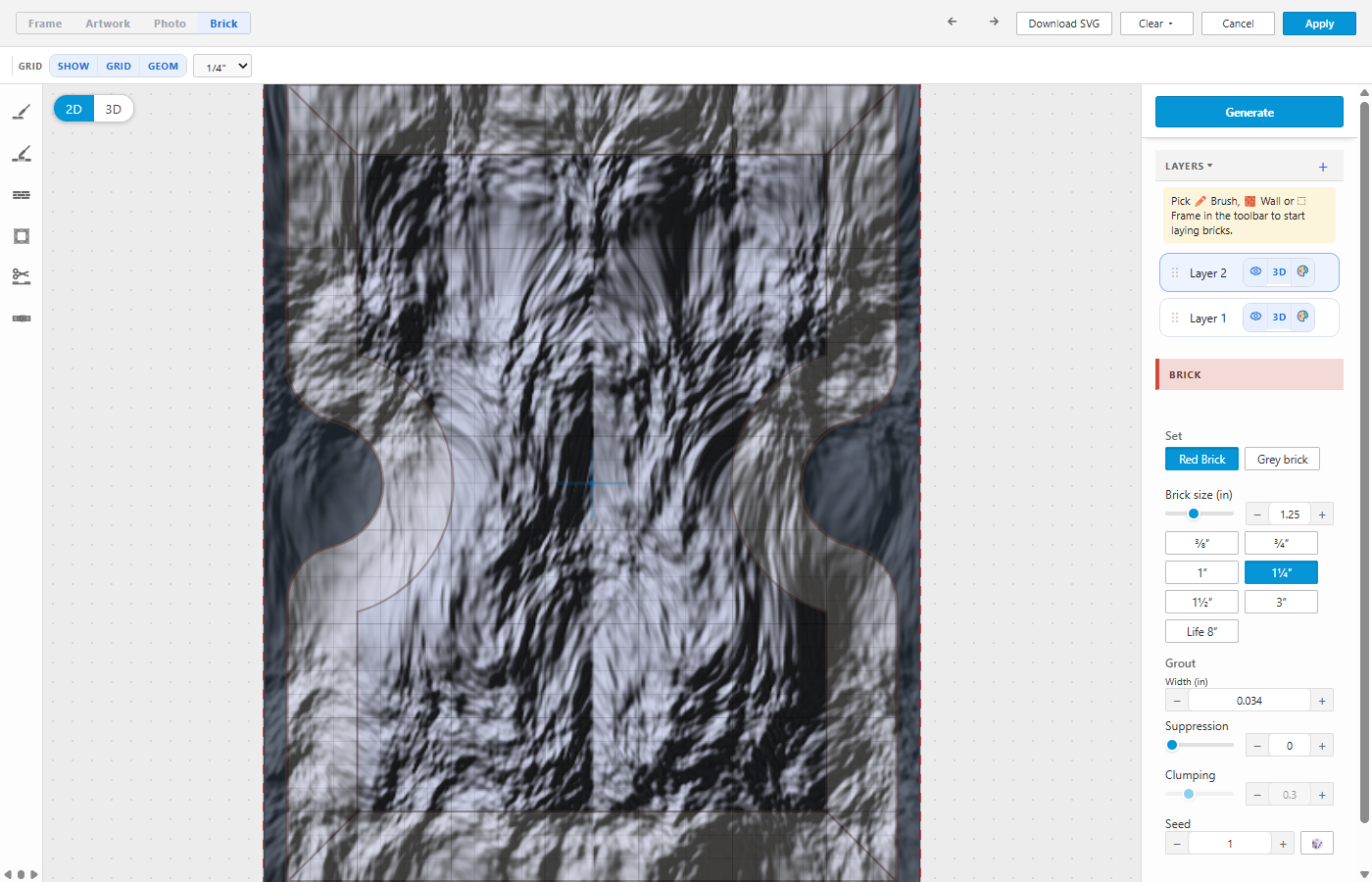Open the color palette for Layer 2
This screenshot has height=882, width=1372.
tap(1302, 271)
